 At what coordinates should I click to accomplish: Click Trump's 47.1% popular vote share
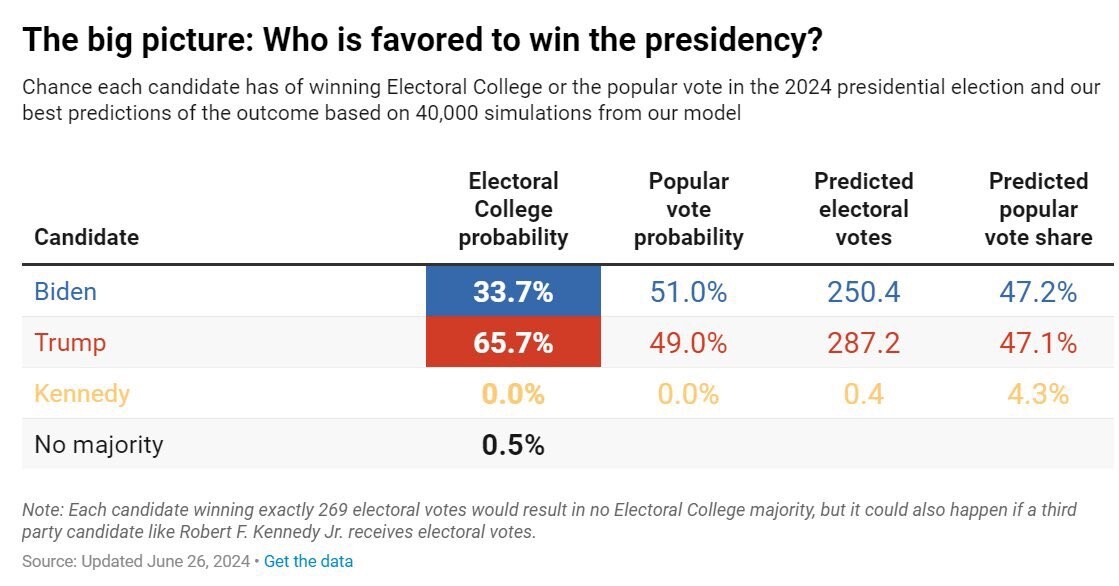tap(1038, 343)
